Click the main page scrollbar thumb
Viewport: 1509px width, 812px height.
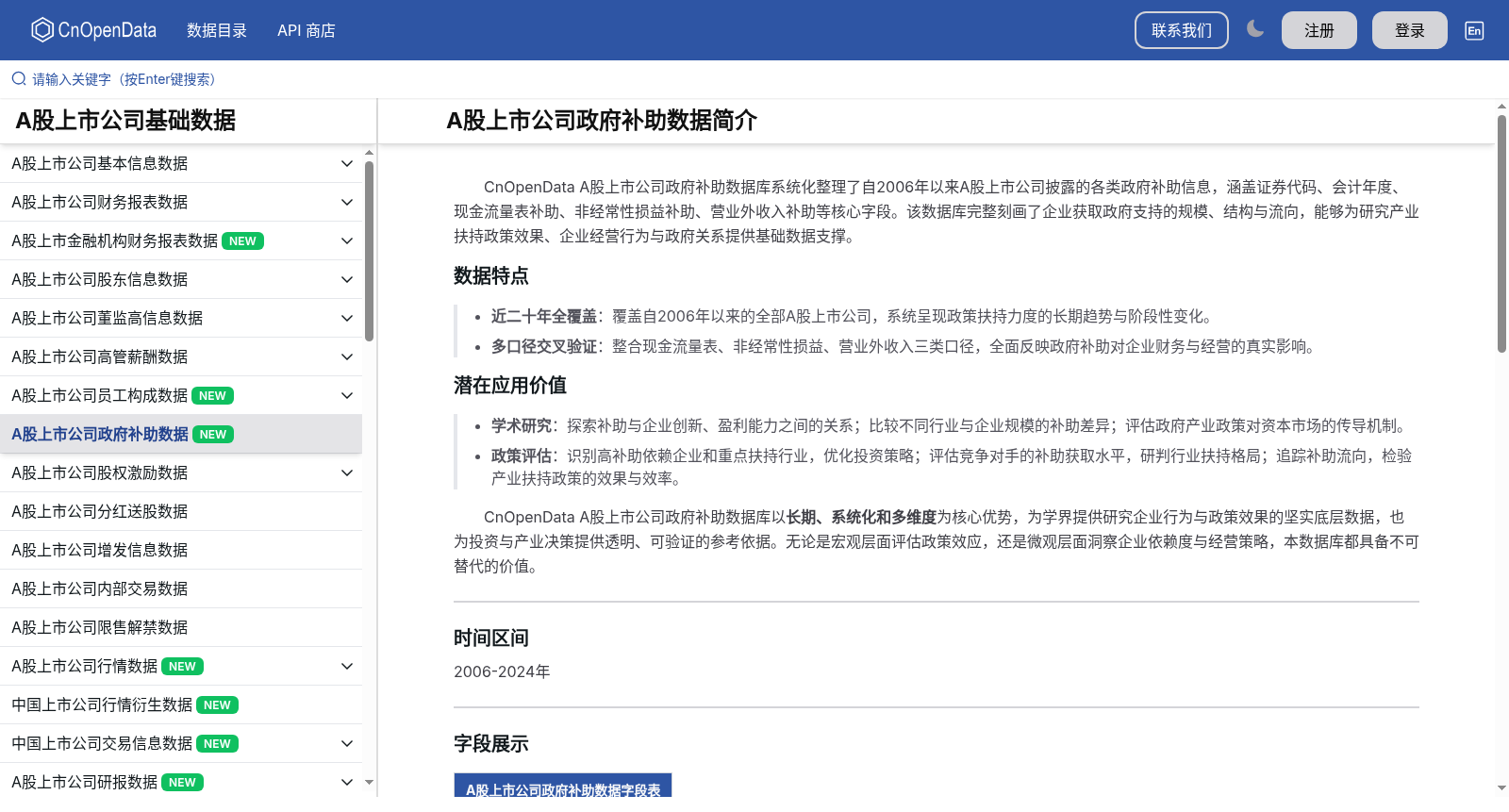tap(1501, 234)
